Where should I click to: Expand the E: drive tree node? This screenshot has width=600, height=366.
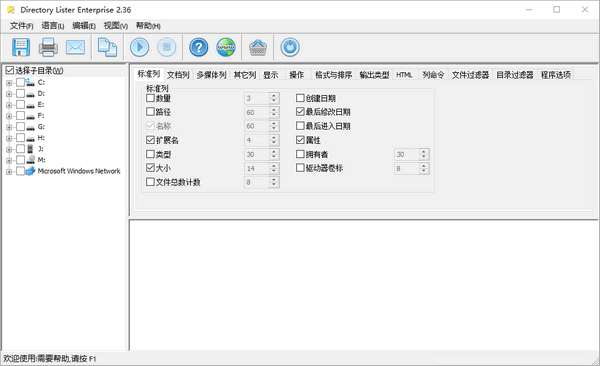click(x=9, y=105)
